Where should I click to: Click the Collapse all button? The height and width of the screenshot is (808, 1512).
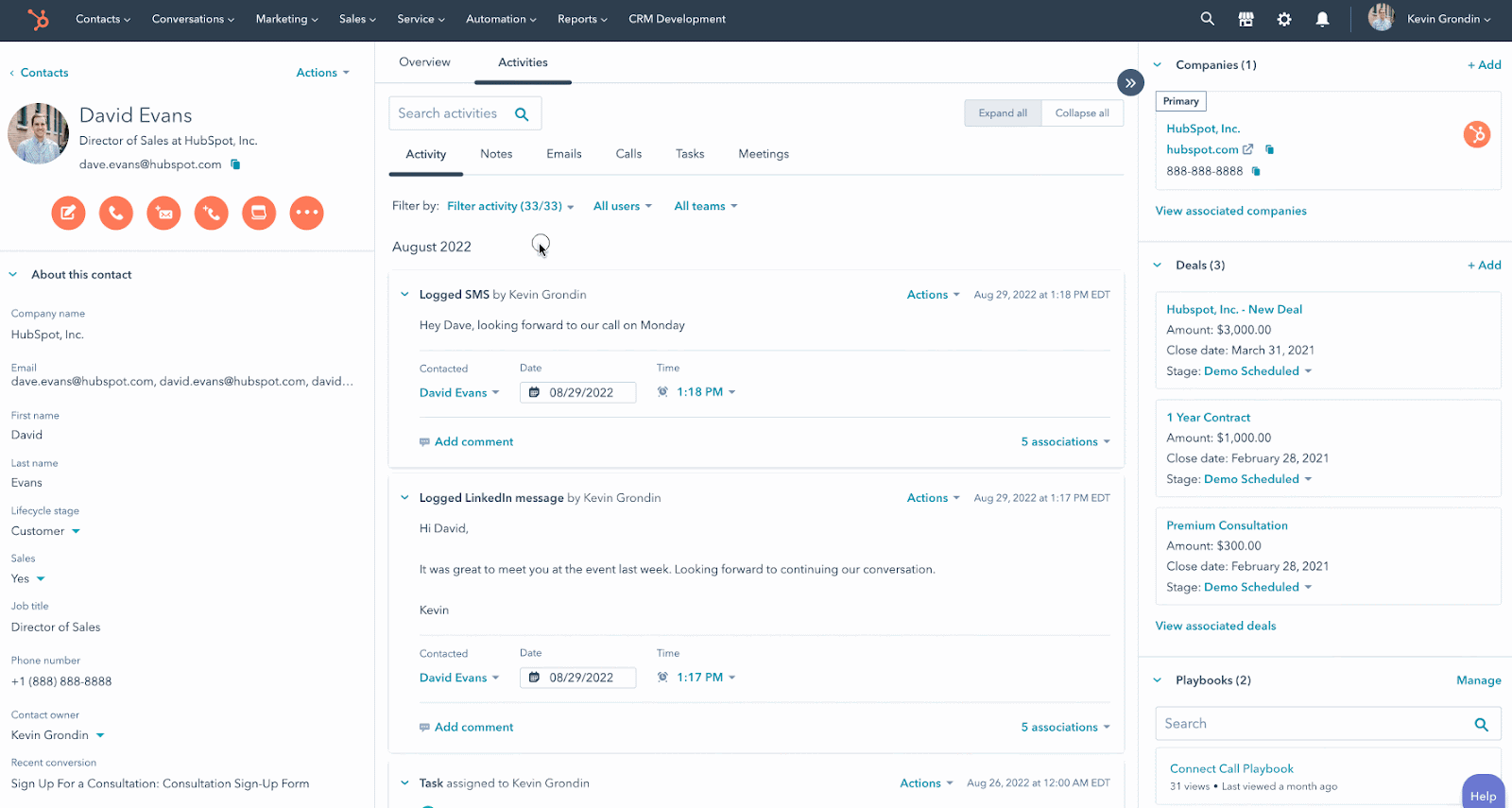pyautogui.click(x=1082, y=113)
